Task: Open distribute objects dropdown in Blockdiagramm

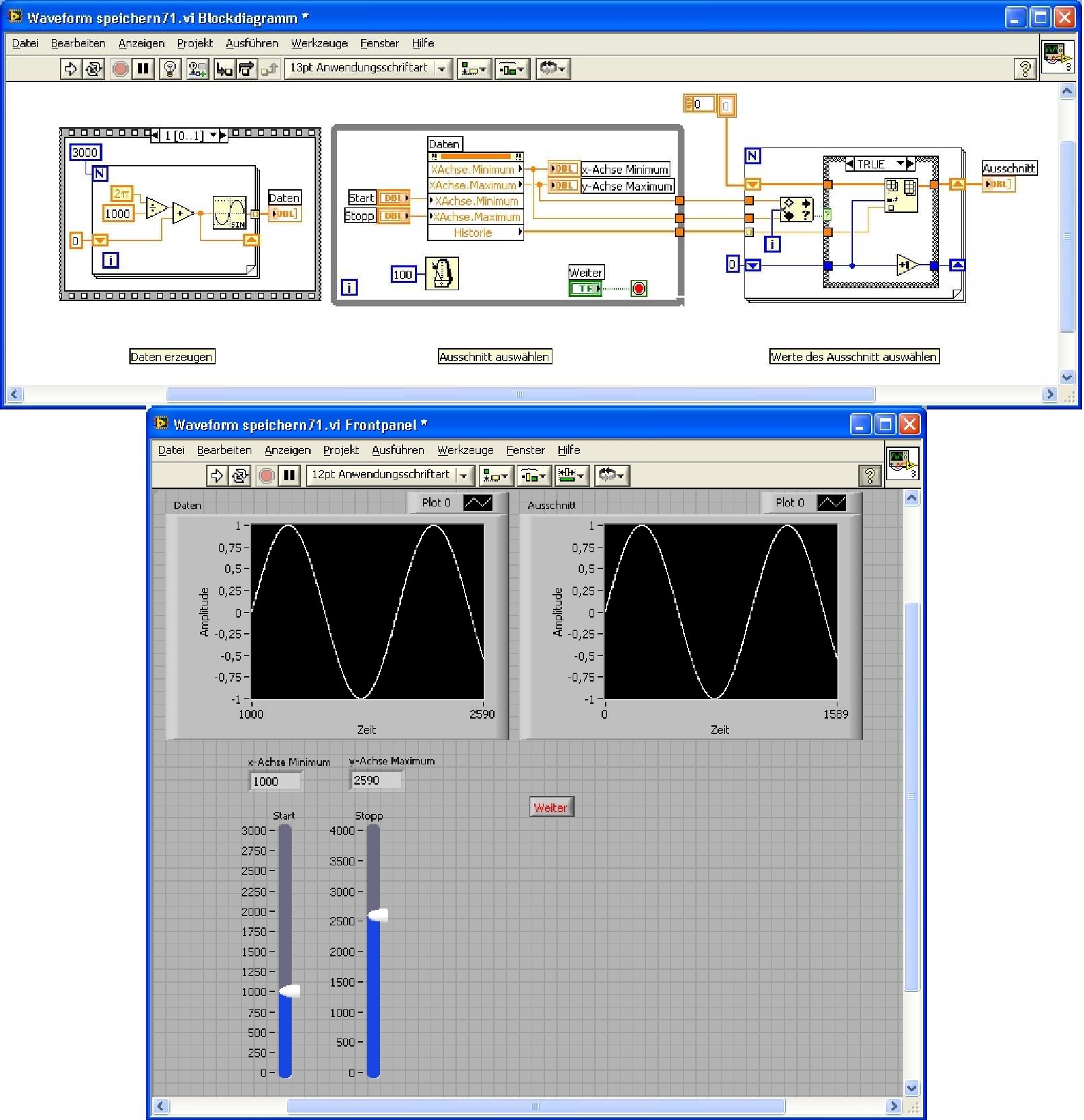Action: click(512, 69)
